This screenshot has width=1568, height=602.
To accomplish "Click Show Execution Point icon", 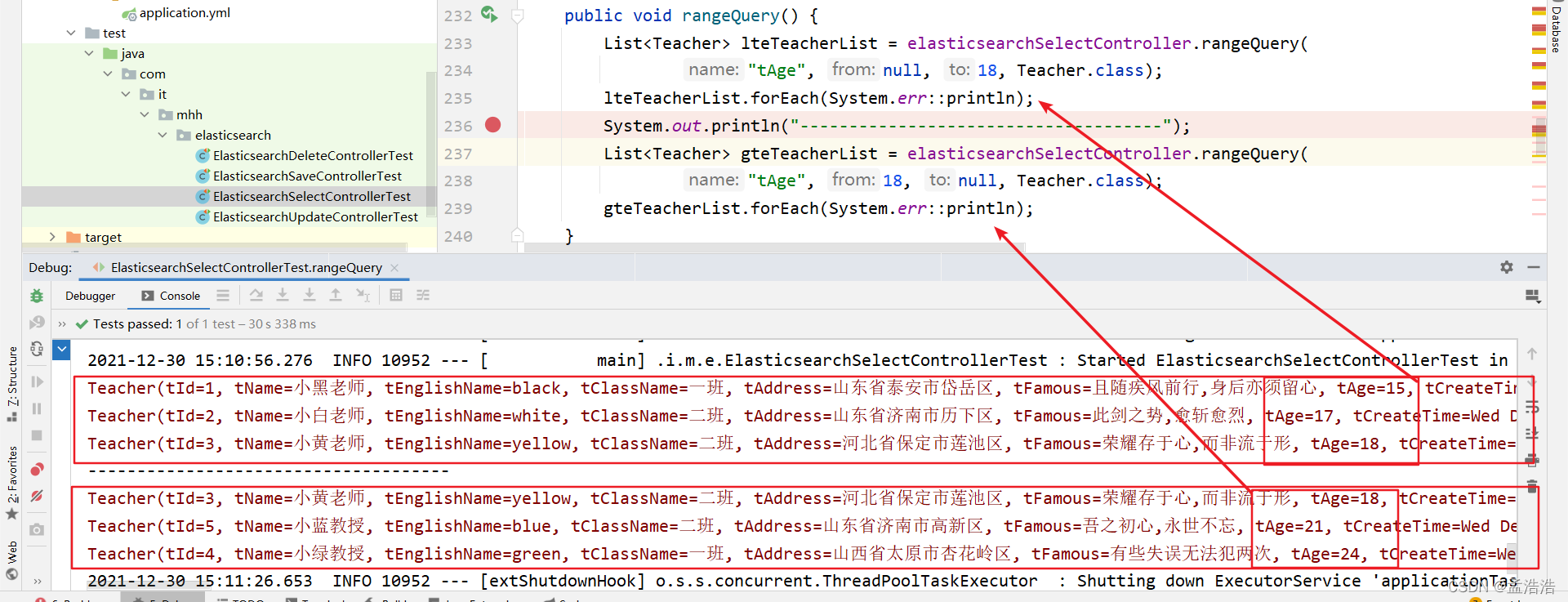I will 223,296.
